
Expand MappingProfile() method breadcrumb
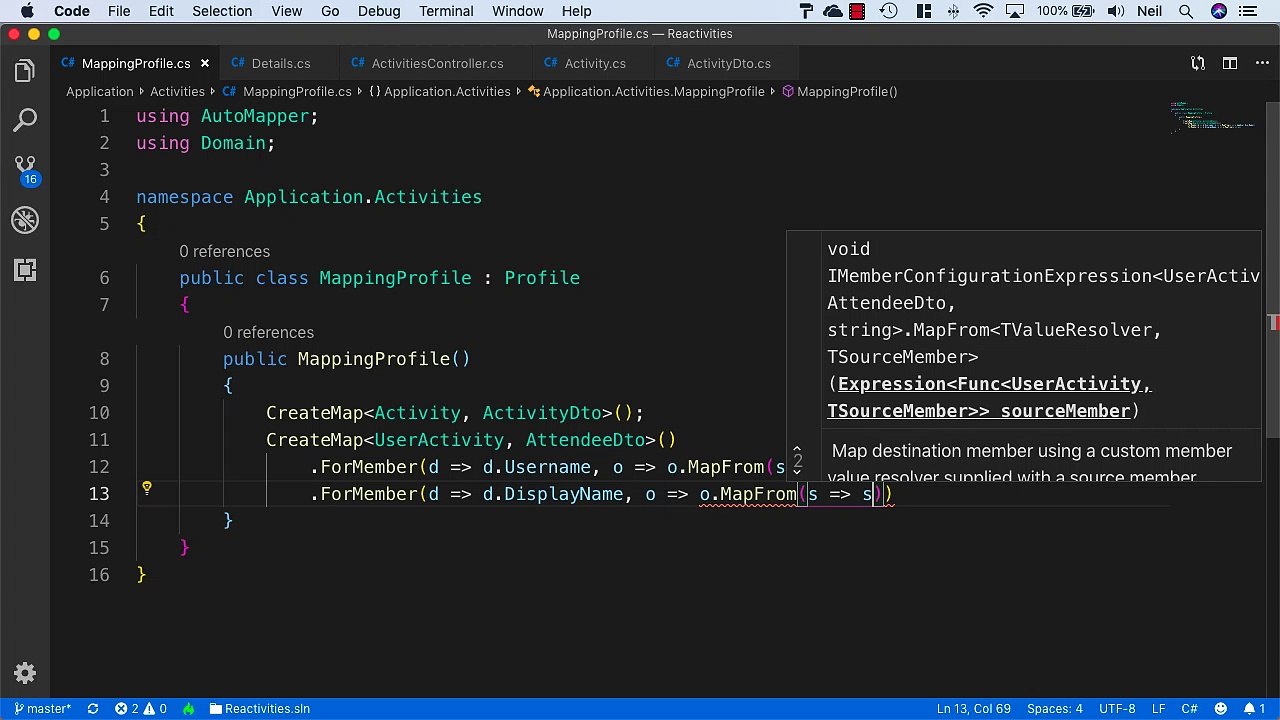point(840,91)
